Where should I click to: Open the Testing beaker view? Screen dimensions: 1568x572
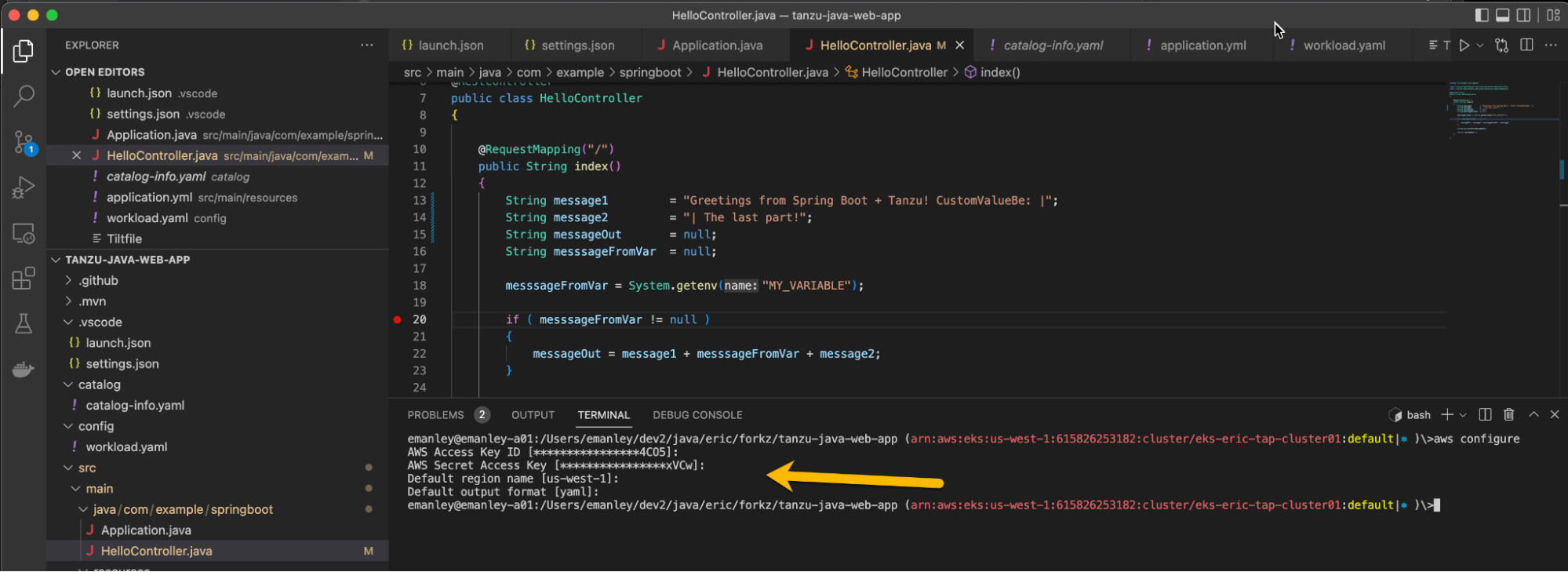(x=24, y=323)
